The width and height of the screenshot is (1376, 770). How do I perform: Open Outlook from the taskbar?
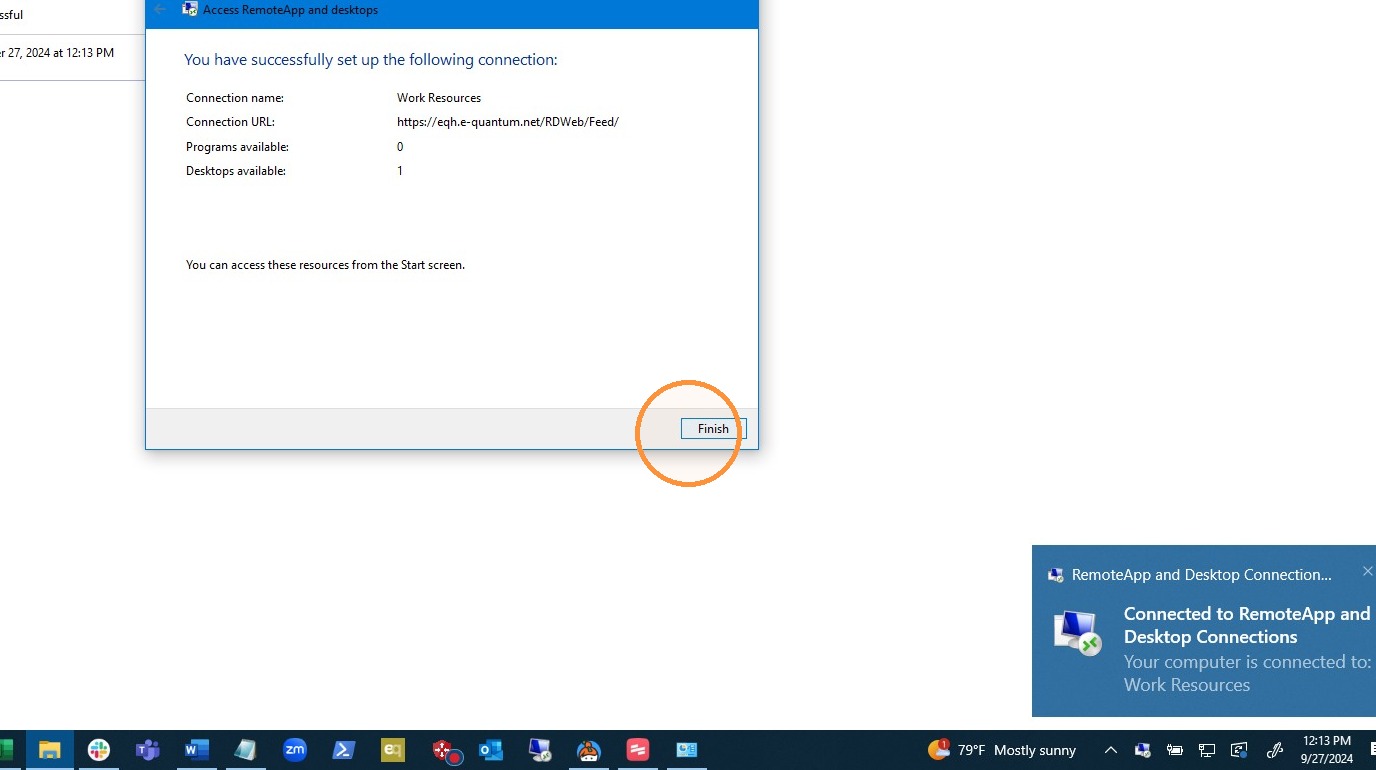click(491, 750)
